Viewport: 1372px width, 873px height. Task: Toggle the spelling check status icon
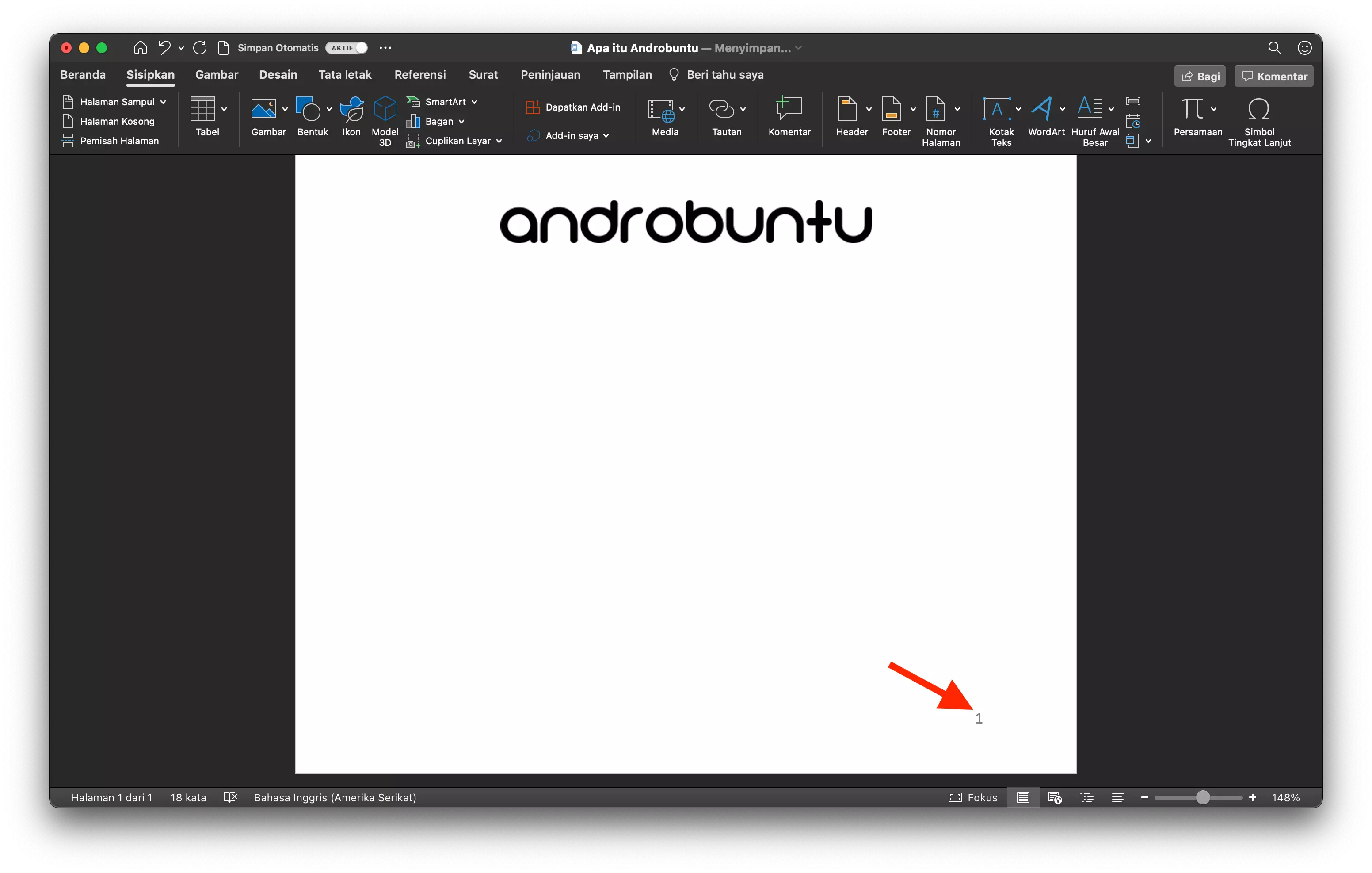point(230,797)
